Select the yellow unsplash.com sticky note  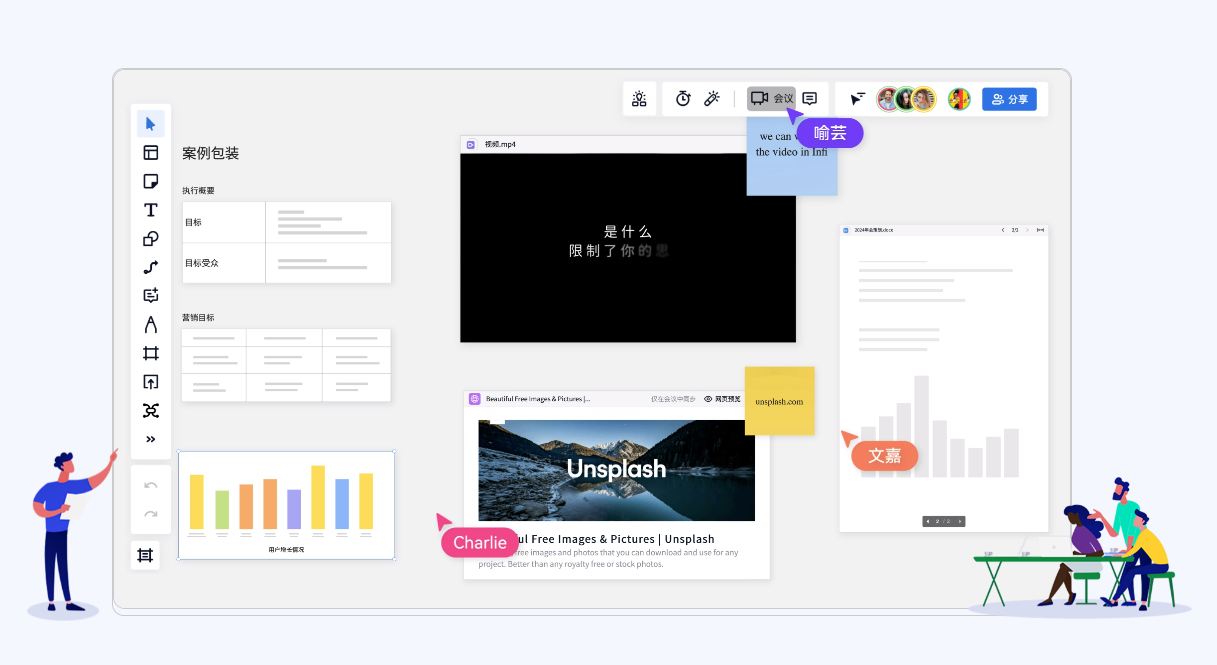point(779,400)
